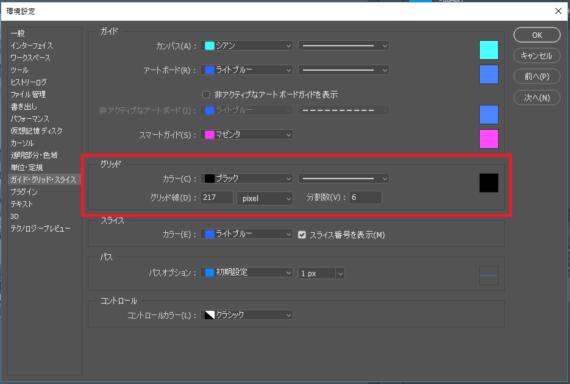Open the コントロールカラー クラシック dropdown
Image resolution: width=570 pixels, height=384 pixels.
[x=247, y=315]
